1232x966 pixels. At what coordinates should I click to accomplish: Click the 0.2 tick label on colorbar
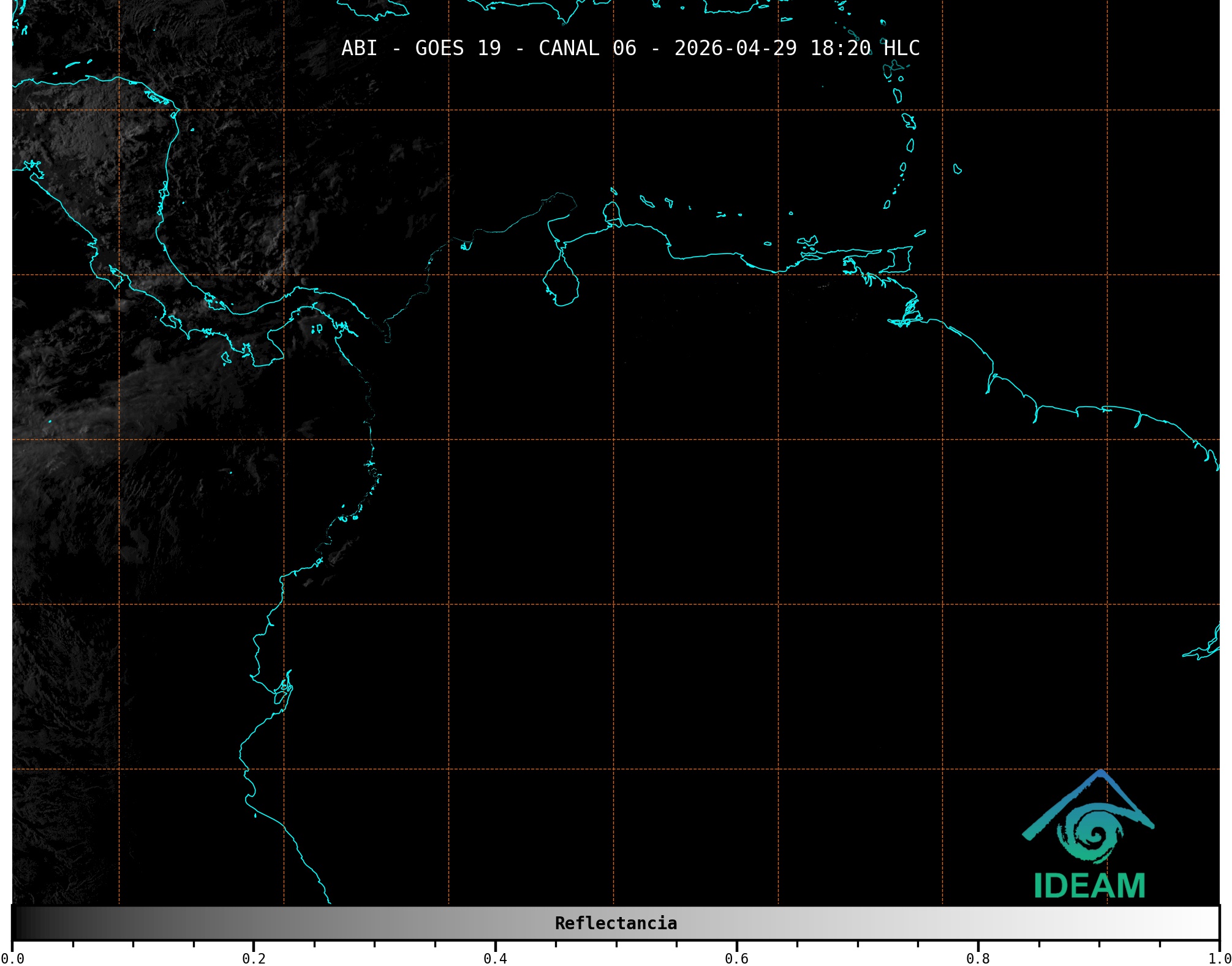pos(254,958)
